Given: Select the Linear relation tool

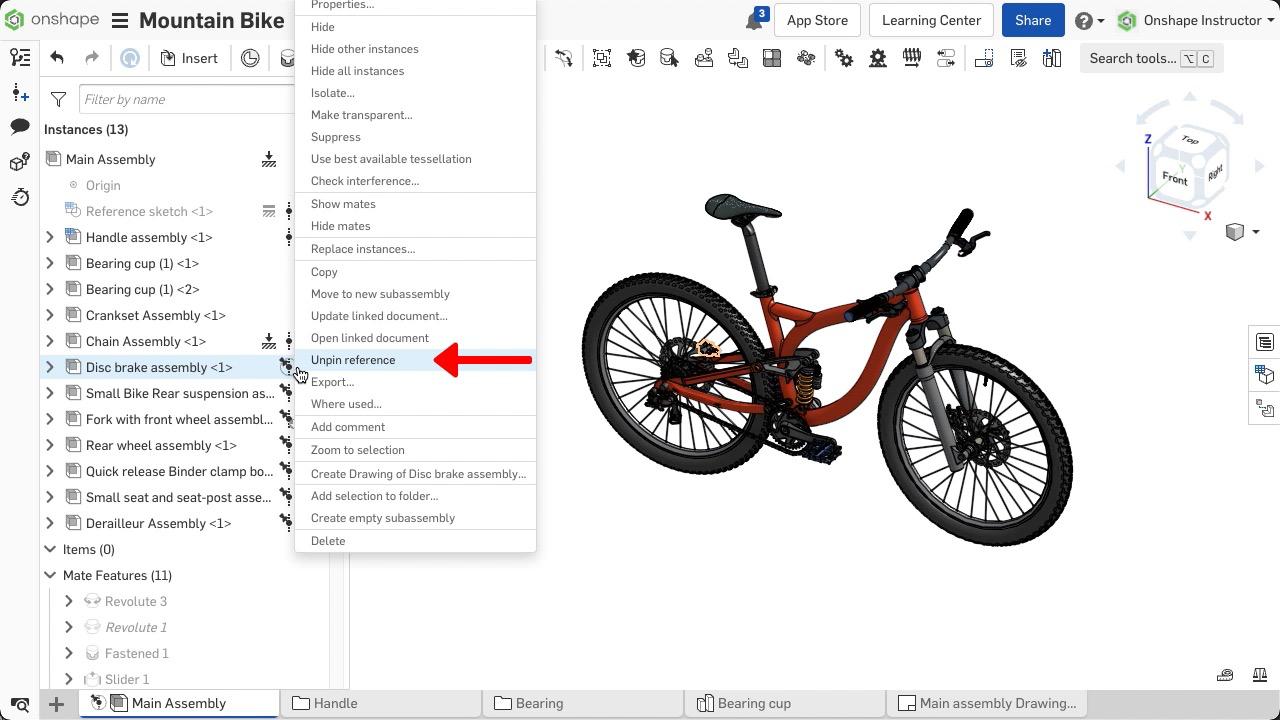Looking at the screenshot, I should click(x=945, y=58).
